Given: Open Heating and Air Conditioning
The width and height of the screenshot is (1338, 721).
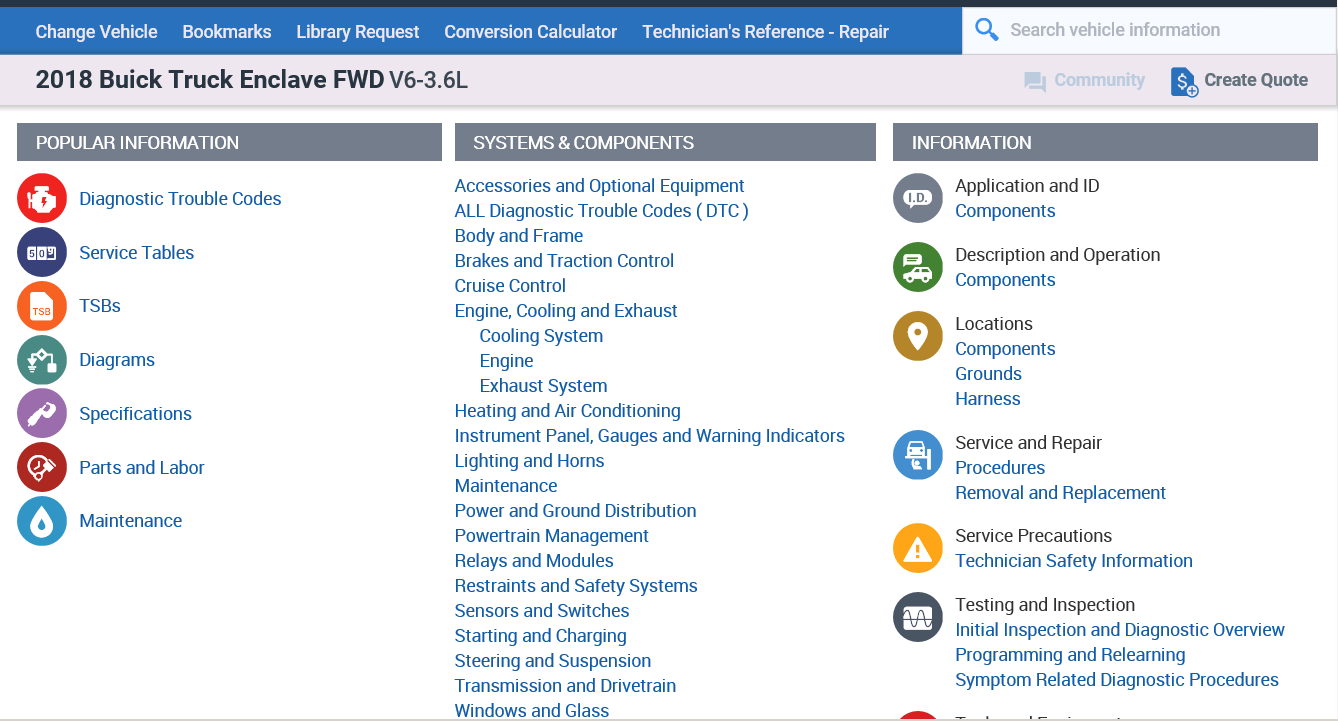Looking at the screenshot, I should click(568, 411).
